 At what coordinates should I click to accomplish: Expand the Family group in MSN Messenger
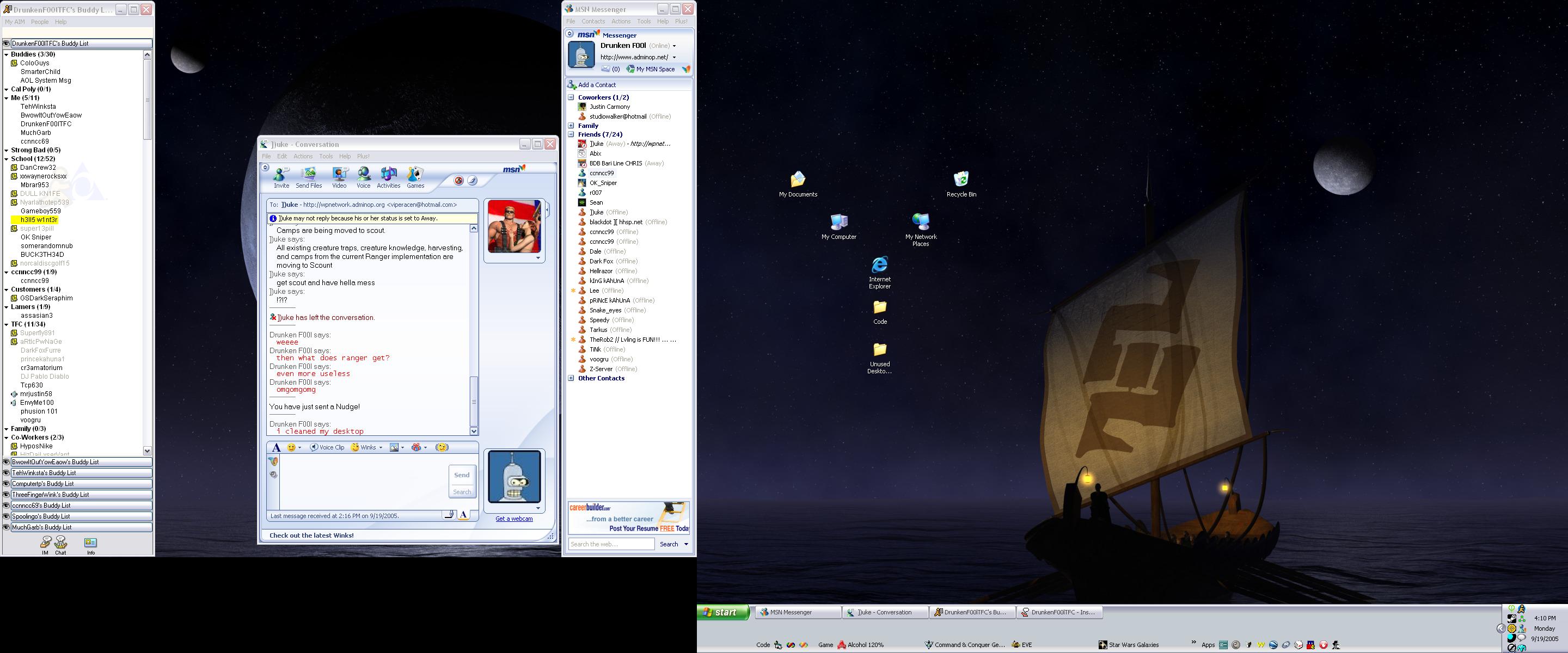pyautogui.click(x=571, y=125)
